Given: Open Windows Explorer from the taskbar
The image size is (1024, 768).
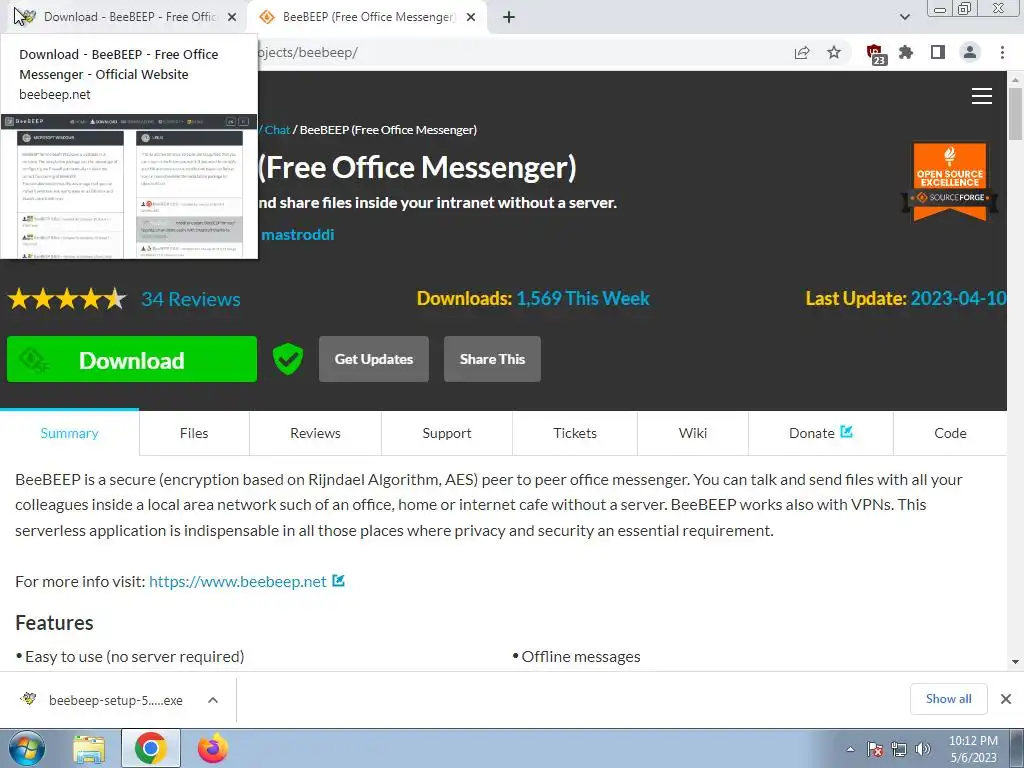Looking at the screenshot, I should pyautogui.click(x=89, y=748).
